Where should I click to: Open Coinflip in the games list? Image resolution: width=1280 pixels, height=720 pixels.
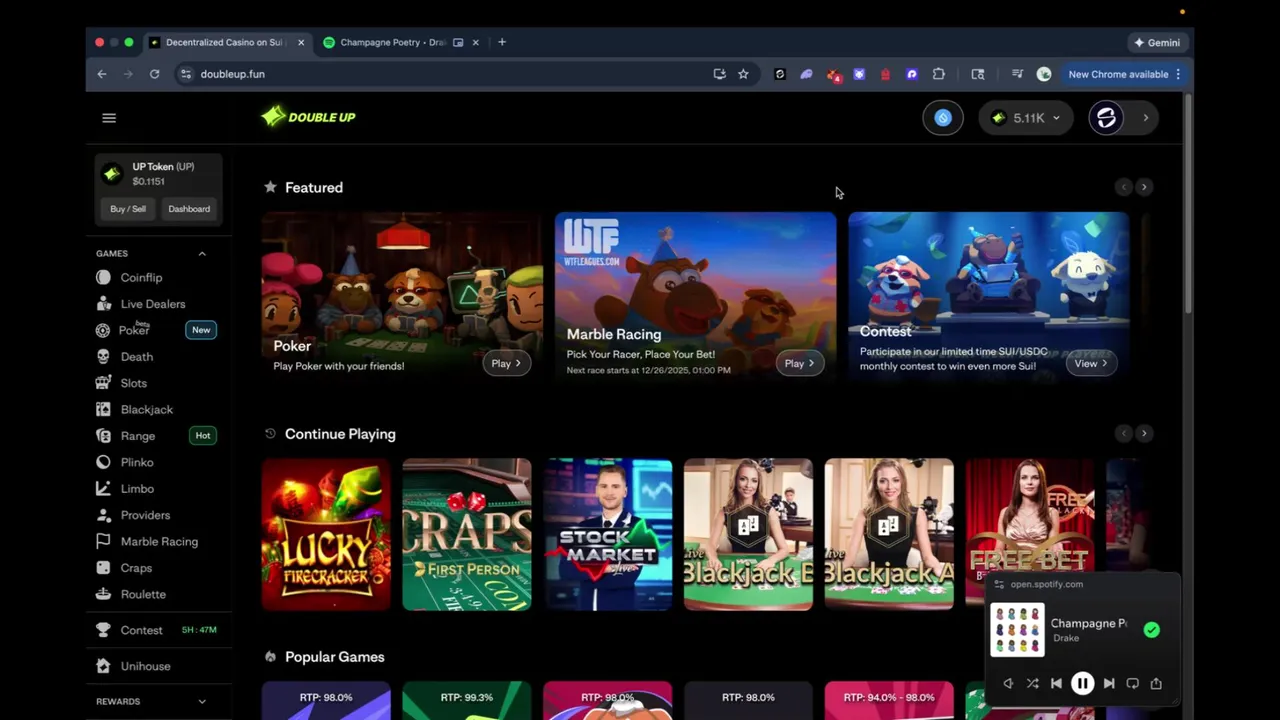[140, 277]
